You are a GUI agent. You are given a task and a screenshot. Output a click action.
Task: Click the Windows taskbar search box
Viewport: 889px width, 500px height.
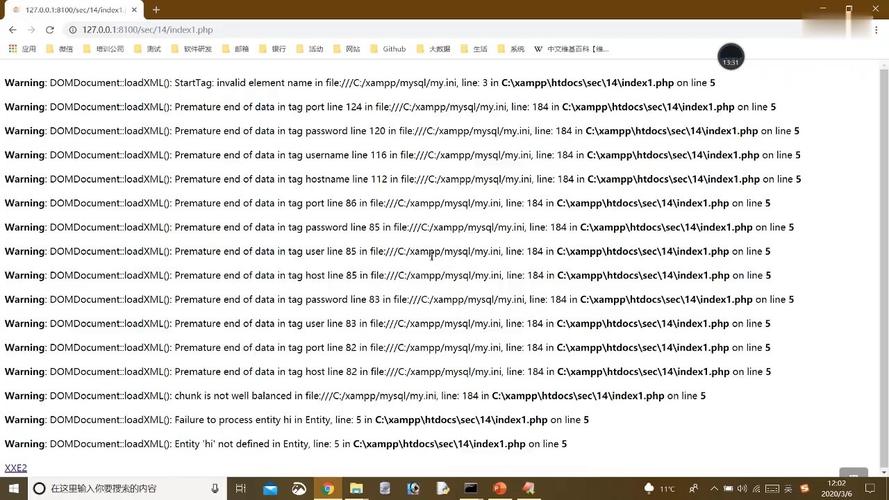[120, 488]
